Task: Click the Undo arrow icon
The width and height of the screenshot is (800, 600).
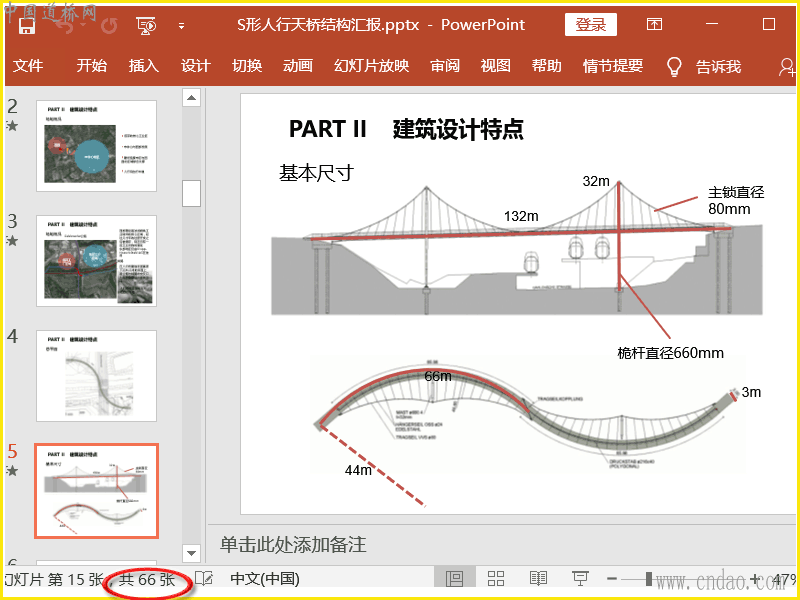Action: 65,26
